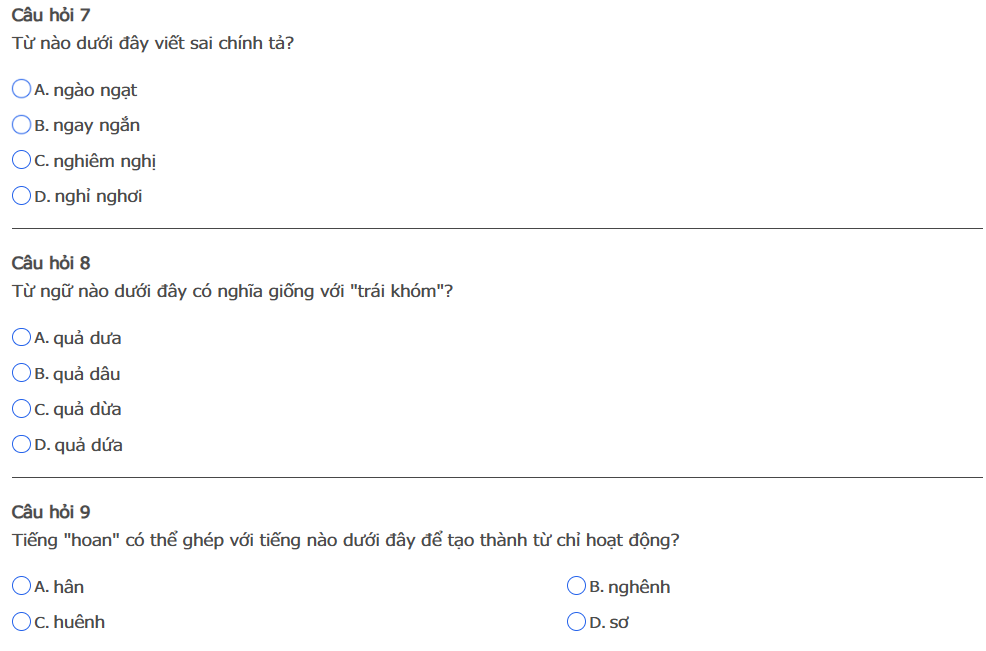Select radio button D 'quả dứa'
Screen dimensions: 986x651
point(21,445)
